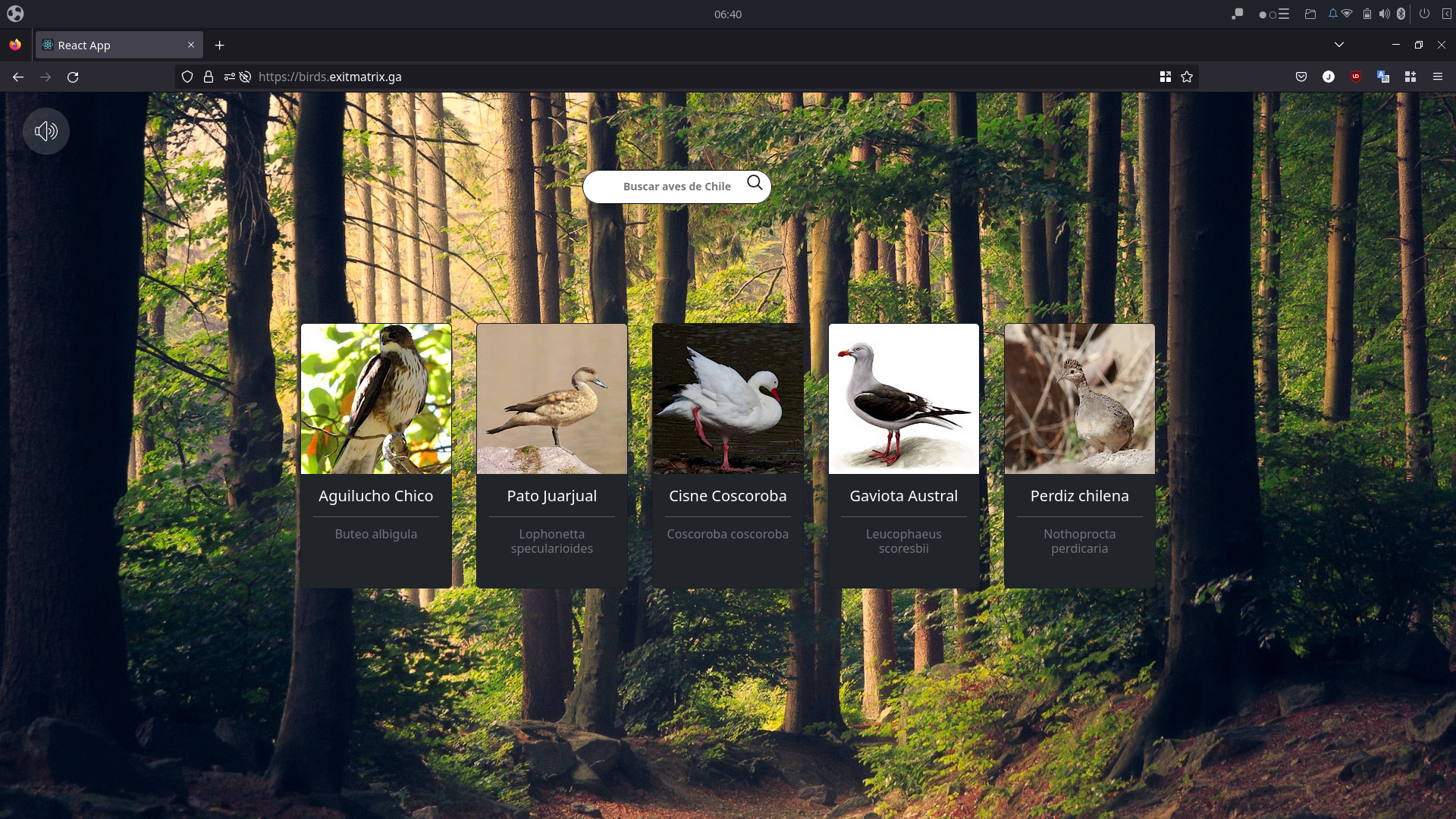Open the power menu in system tray
Screen dimensions: 1456x819
(x=1424, y=14)
